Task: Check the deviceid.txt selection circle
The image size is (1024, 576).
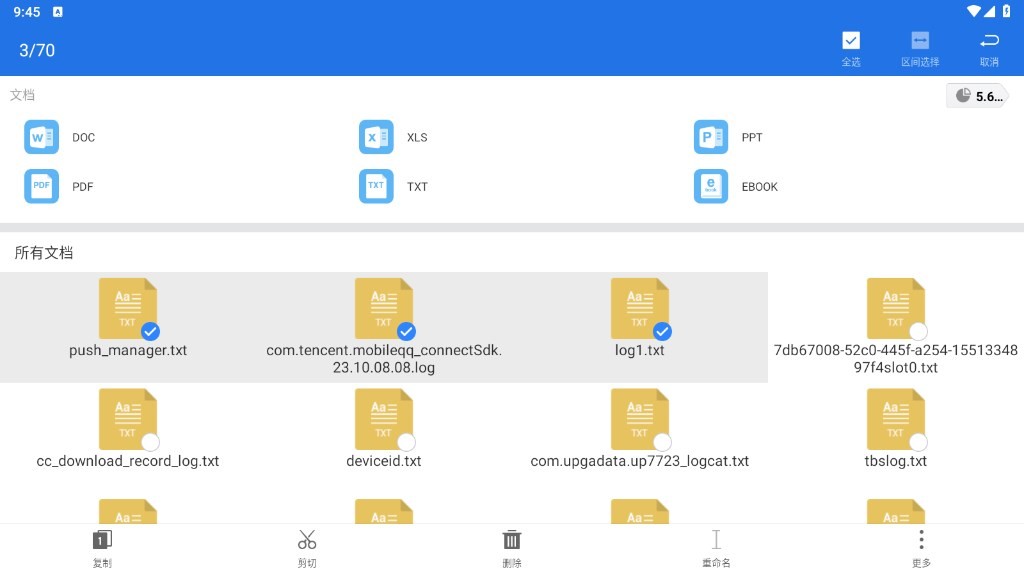Action: click(406, 441)
